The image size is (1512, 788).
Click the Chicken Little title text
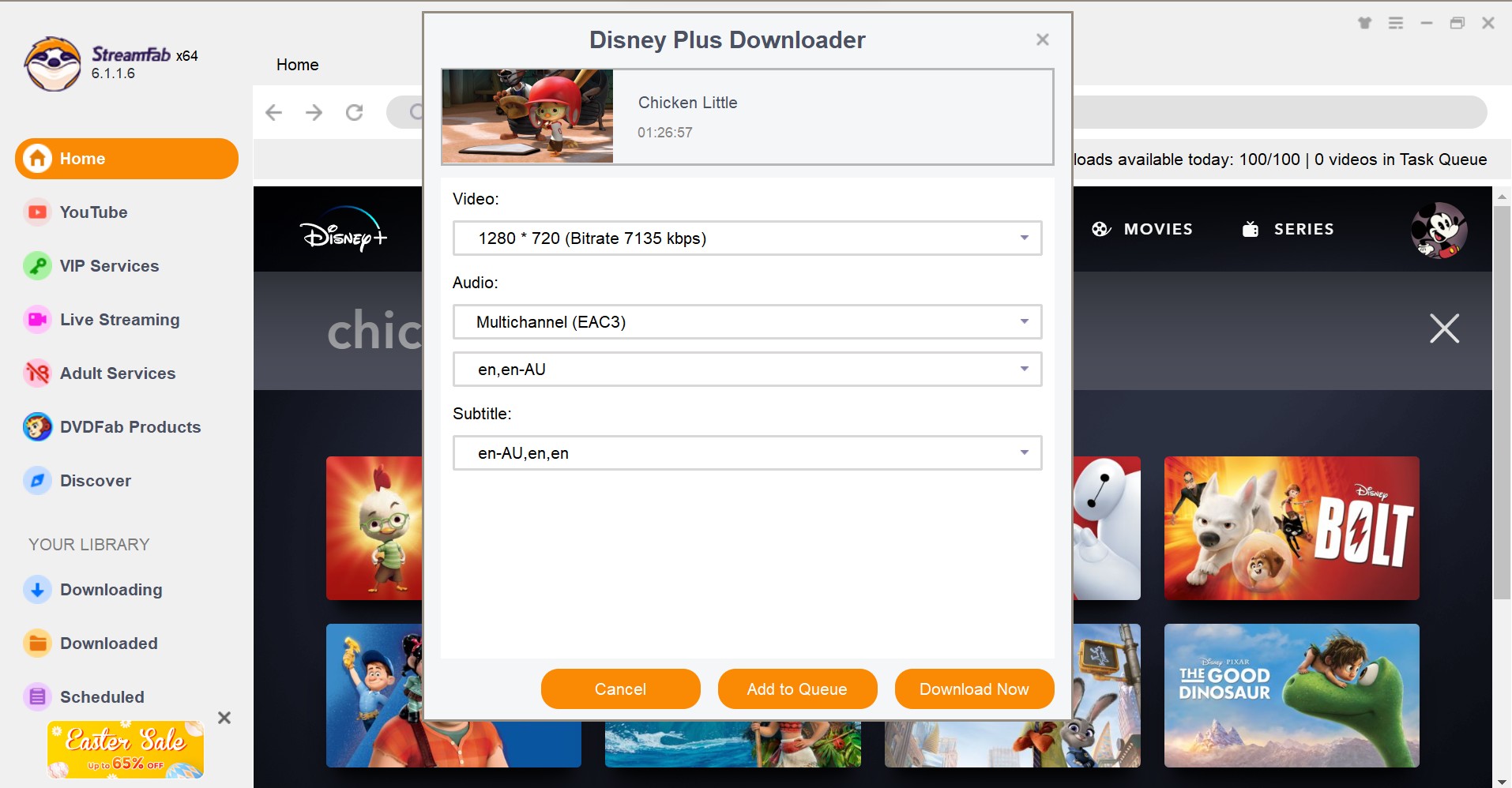(x=688, y=103)
